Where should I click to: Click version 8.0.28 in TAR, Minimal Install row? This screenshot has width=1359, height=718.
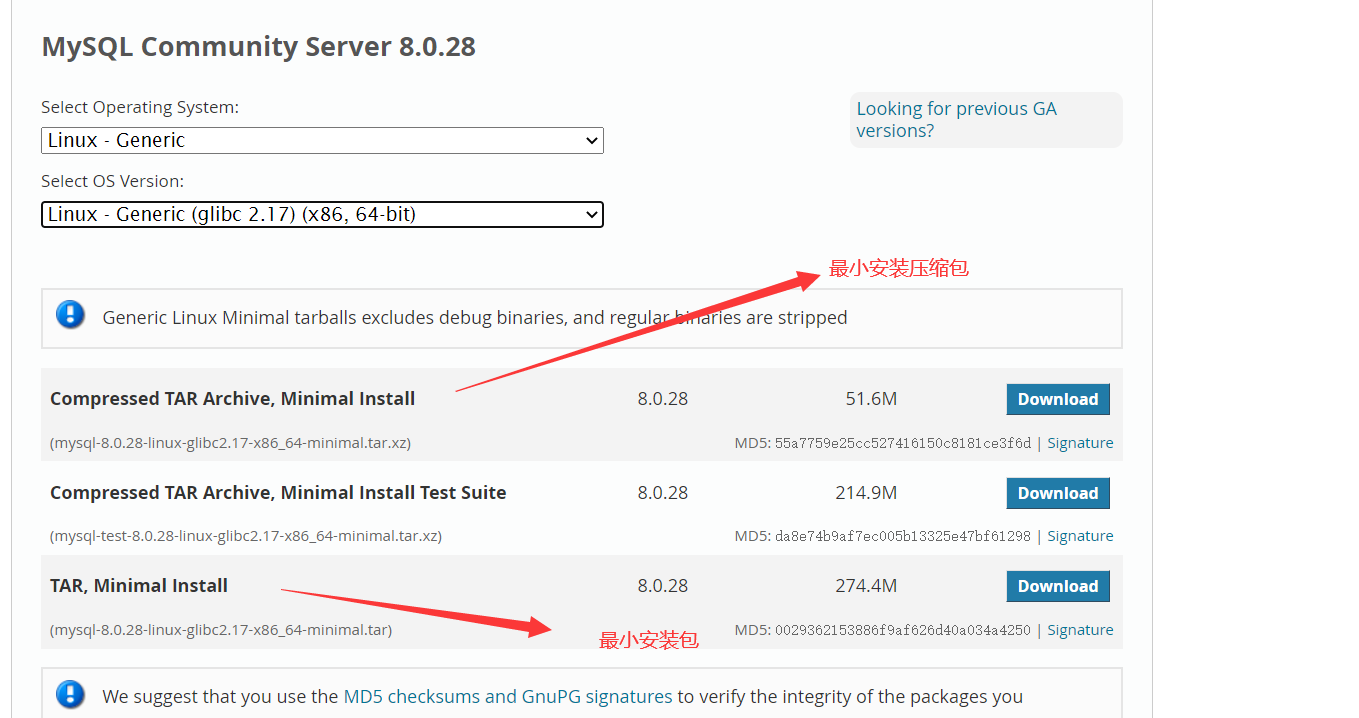click(663, 586)
